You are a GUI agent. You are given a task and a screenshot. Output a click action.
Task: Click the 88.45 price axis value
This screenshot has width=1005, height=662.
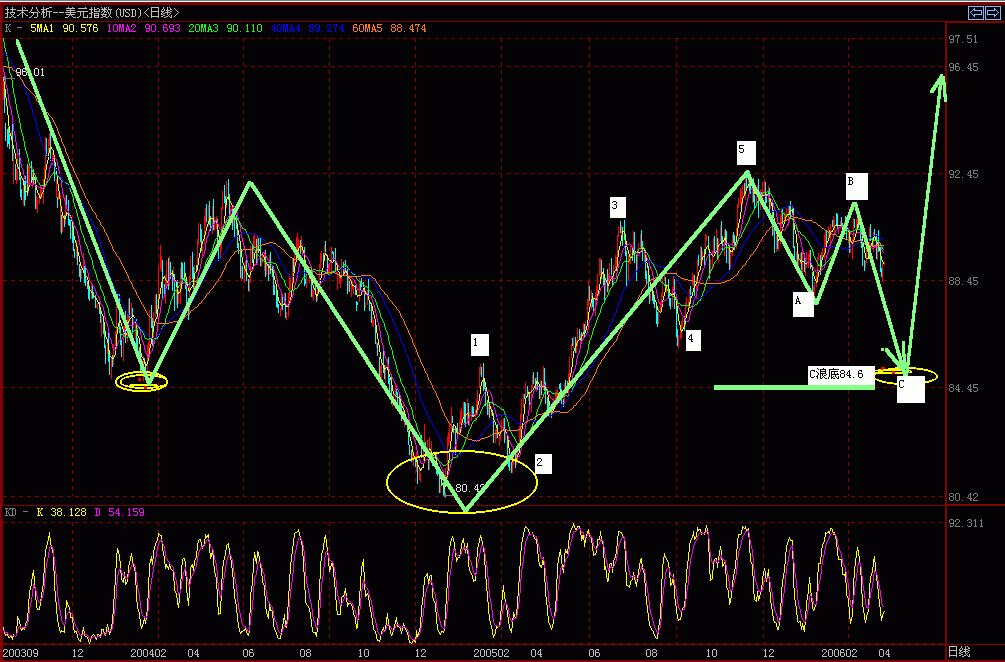(x=964, y=281)
